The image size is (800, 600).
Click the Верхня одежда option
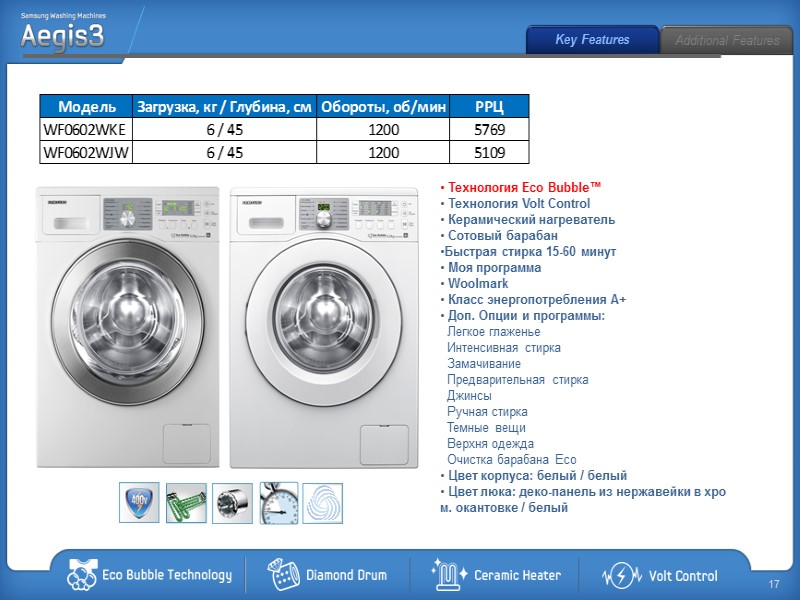point(490,444)
